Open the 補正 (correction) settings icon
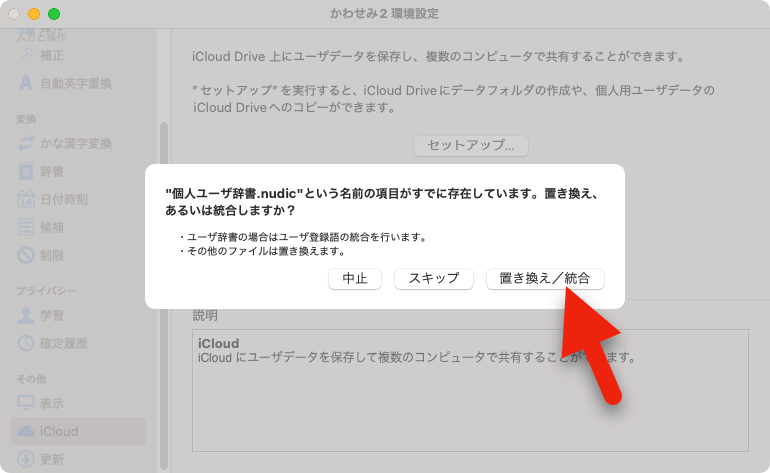This screenshot has width=770, height=473. point(27,55)
